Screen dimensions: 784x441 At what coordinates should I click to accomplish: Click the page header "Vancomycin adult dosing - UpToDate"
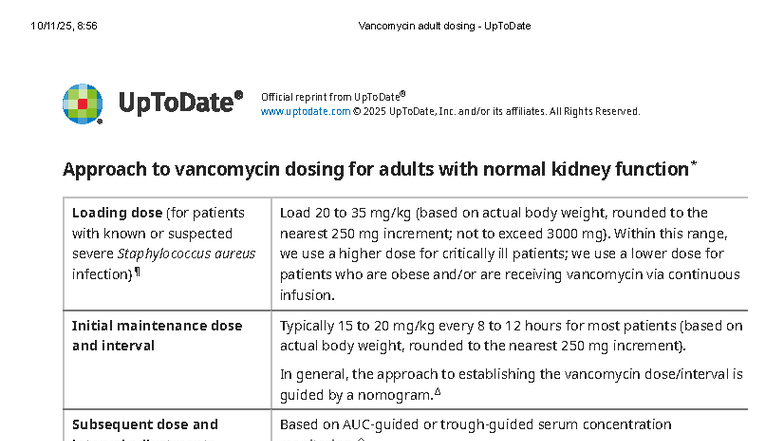(444, 25)
